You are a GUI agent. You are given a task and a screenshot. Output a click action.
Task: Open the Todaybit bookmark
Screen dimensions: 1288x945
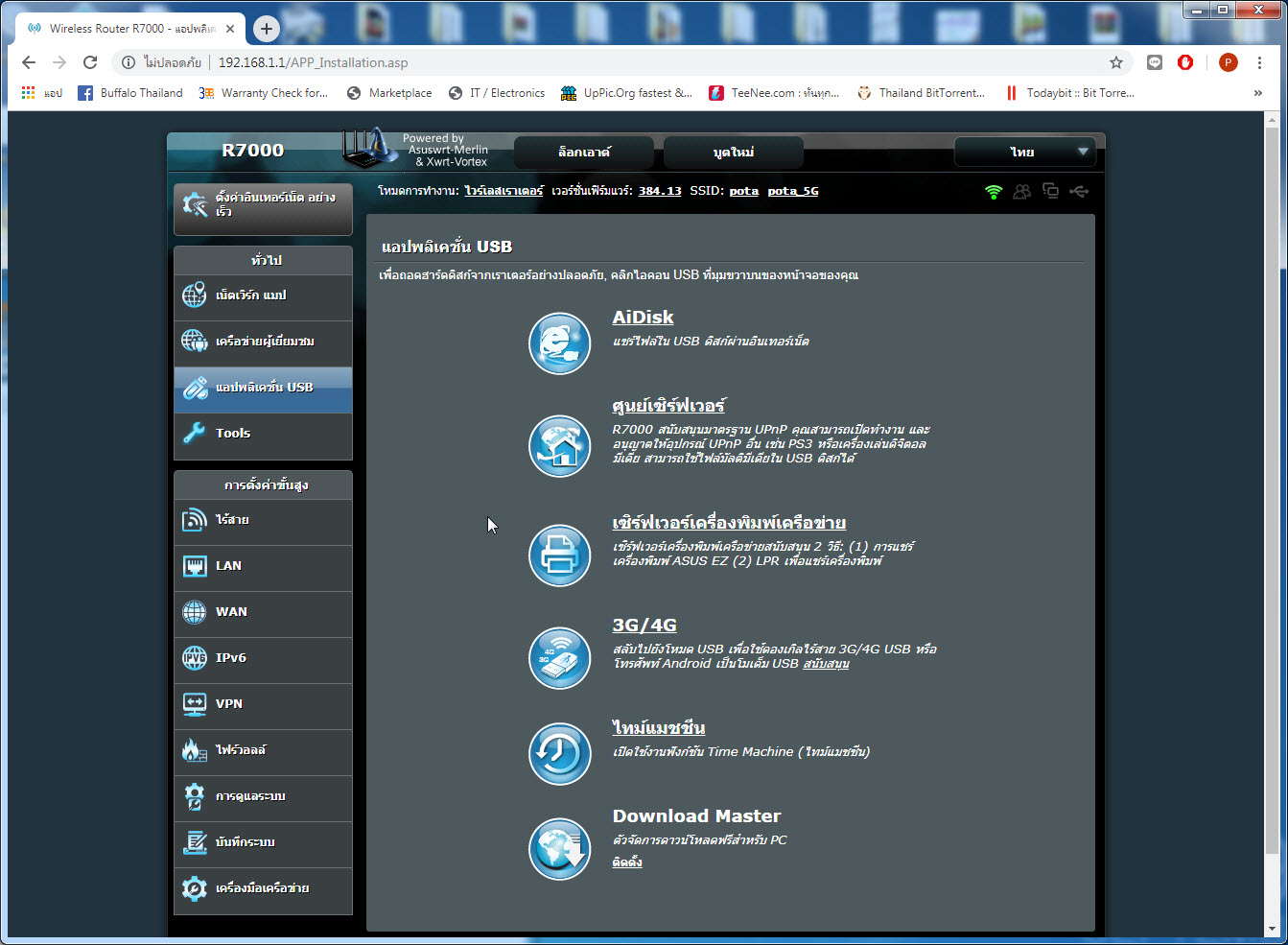(x=1069, y=93)
